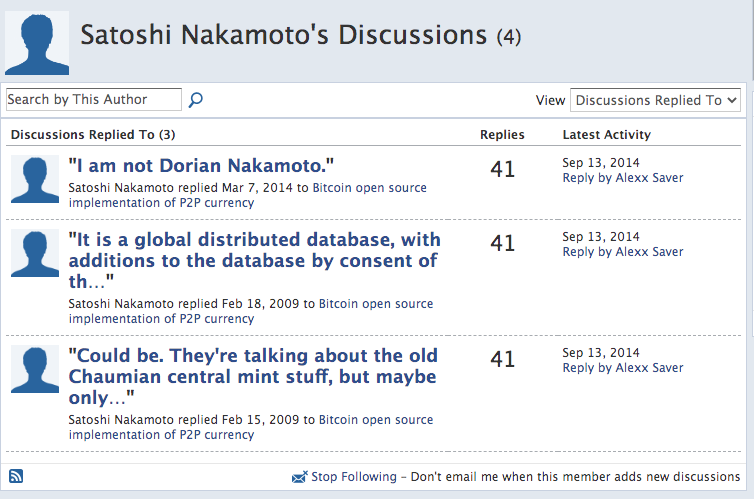Open Bitcoin open source link under Feb 18, 2009 reply
Image resolution: width=754 pixels, height=499 pixels.
pos(376,304)
